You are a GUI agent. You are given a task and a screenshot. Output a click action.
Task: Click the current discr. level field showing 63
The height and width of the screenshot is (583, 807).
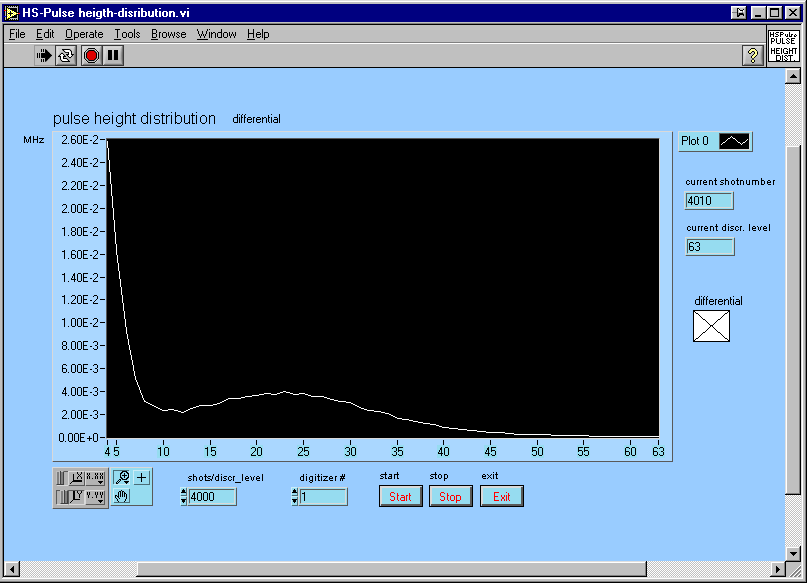tap(709, 246)
